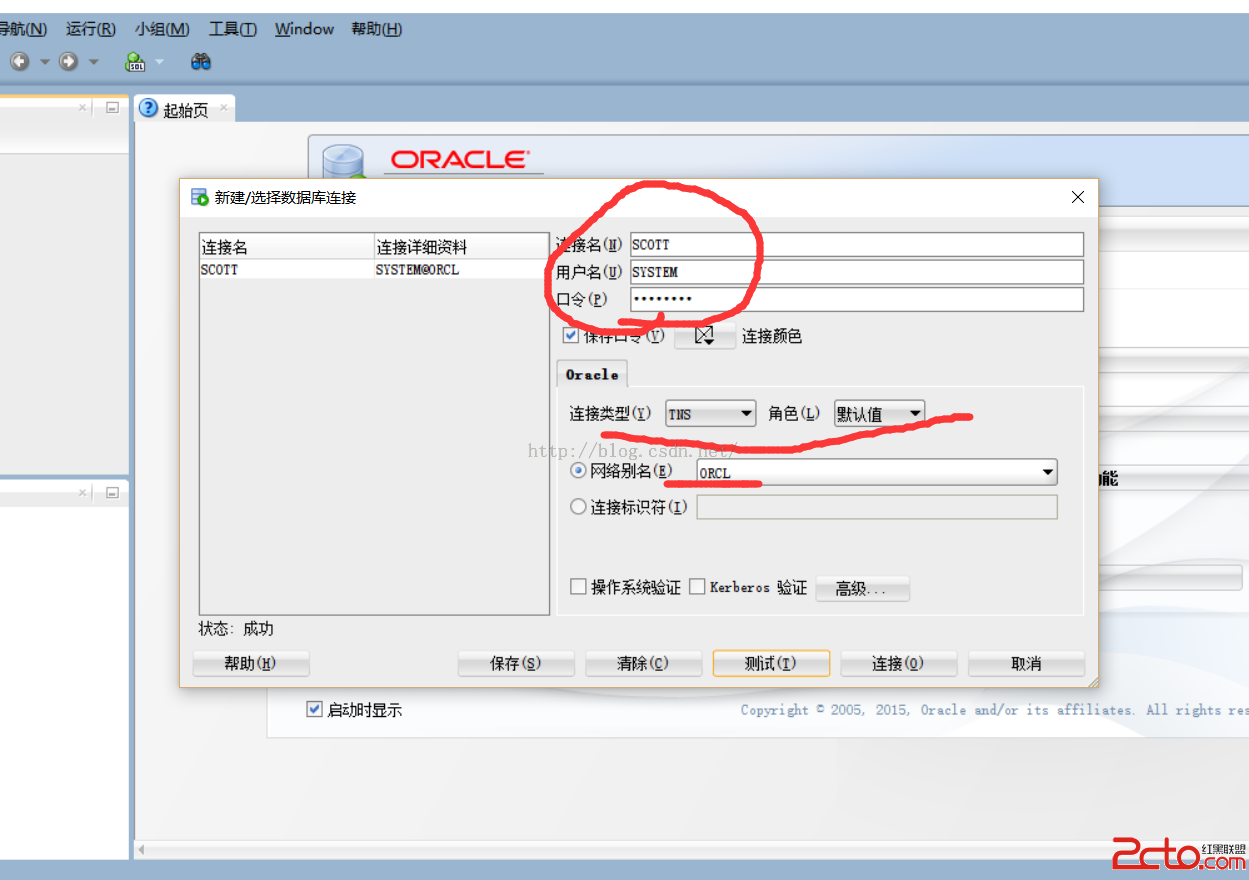This screenshot has width=1249, height=880.
Task: Open the 小组(M) menu
Action: click(162, 29)
